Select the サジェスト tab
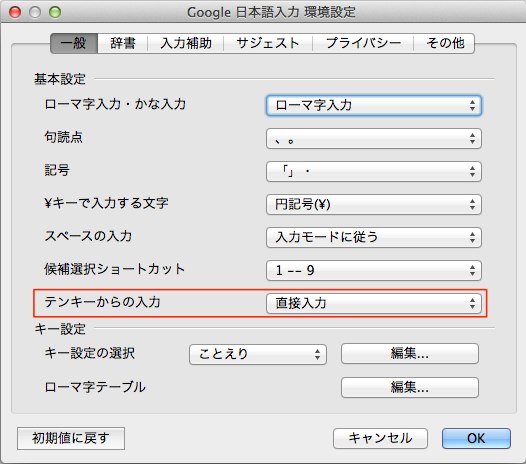The width and height of the screenshot is (526, 464). click(x=268, y=43)
